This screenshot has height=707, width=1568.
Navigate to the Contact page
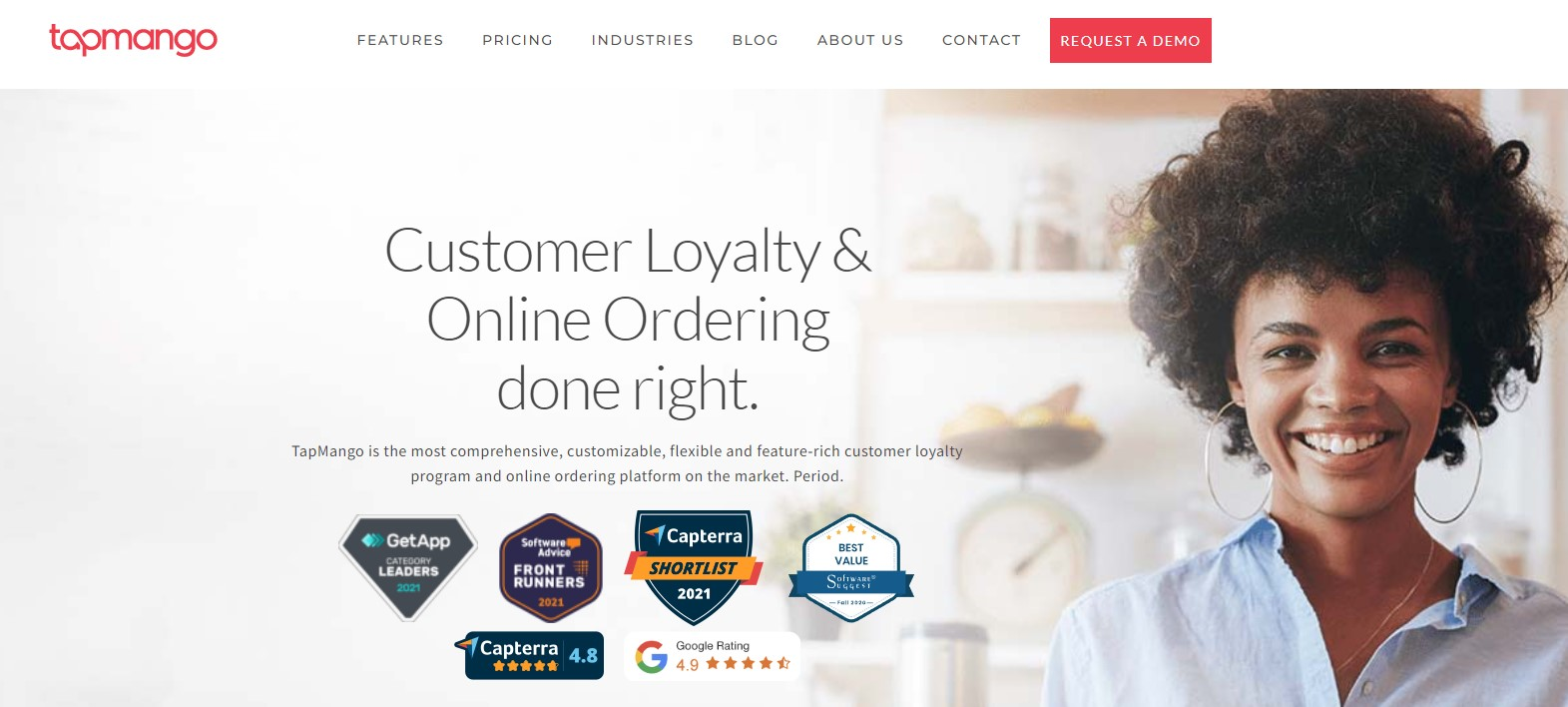pyautogui.click(x=981, y=40)
